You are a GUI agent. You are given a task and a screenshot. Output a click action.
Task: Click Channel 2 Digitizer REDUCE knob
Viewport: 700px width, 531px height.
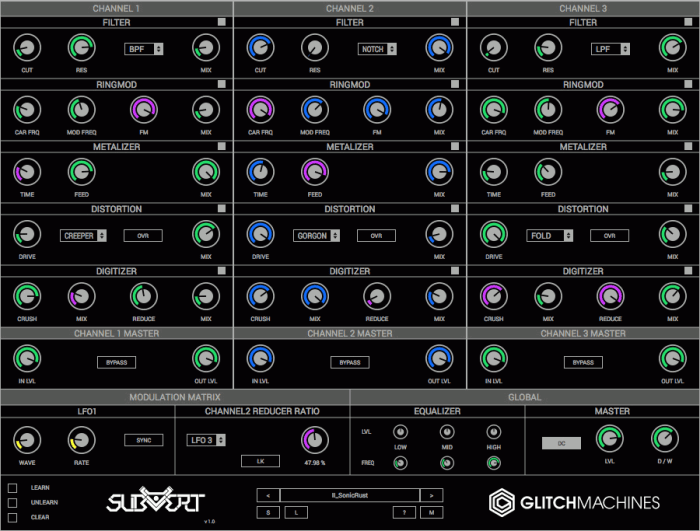[x=377, y=296]
